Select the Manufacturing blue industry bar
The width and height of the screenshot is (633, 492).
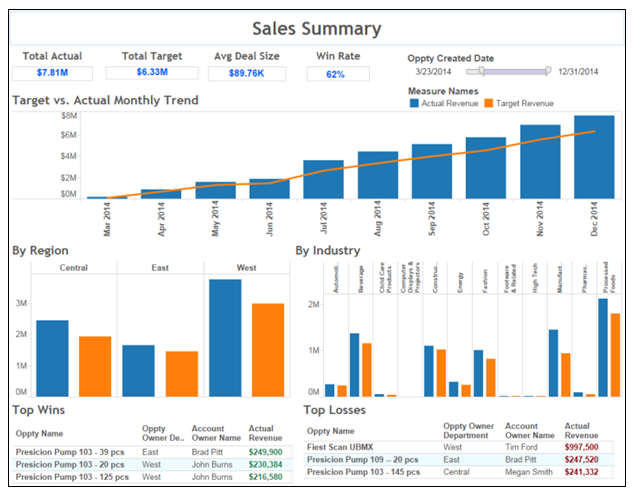tap(553, 363)
